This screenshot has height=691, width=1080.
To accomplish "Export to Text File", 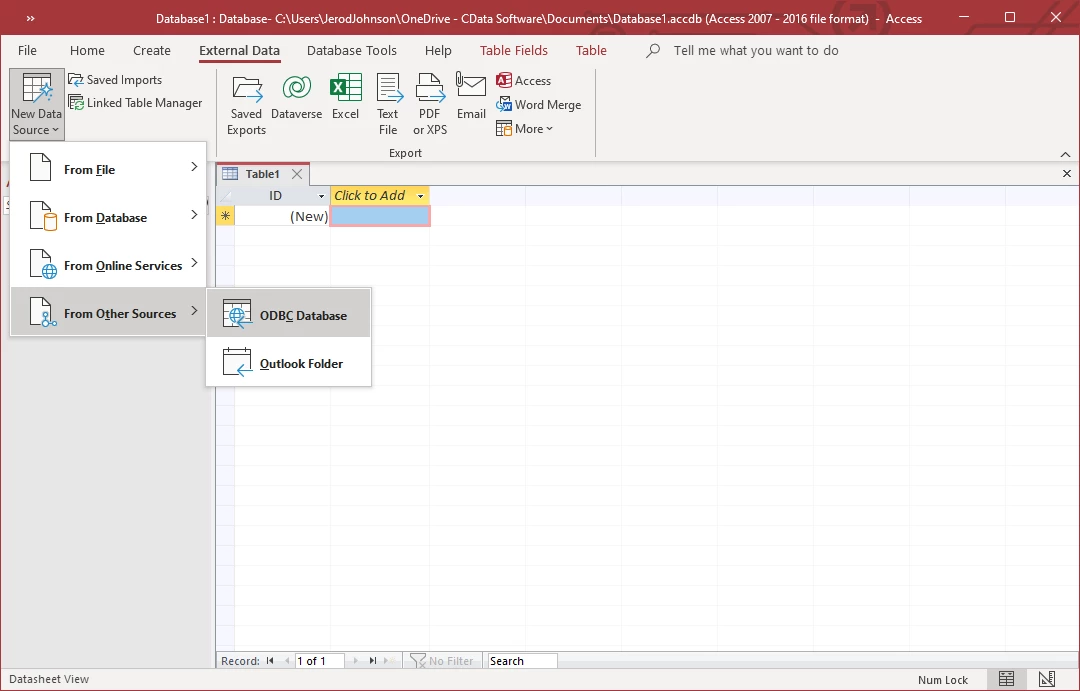I will (x=388, y=105).
